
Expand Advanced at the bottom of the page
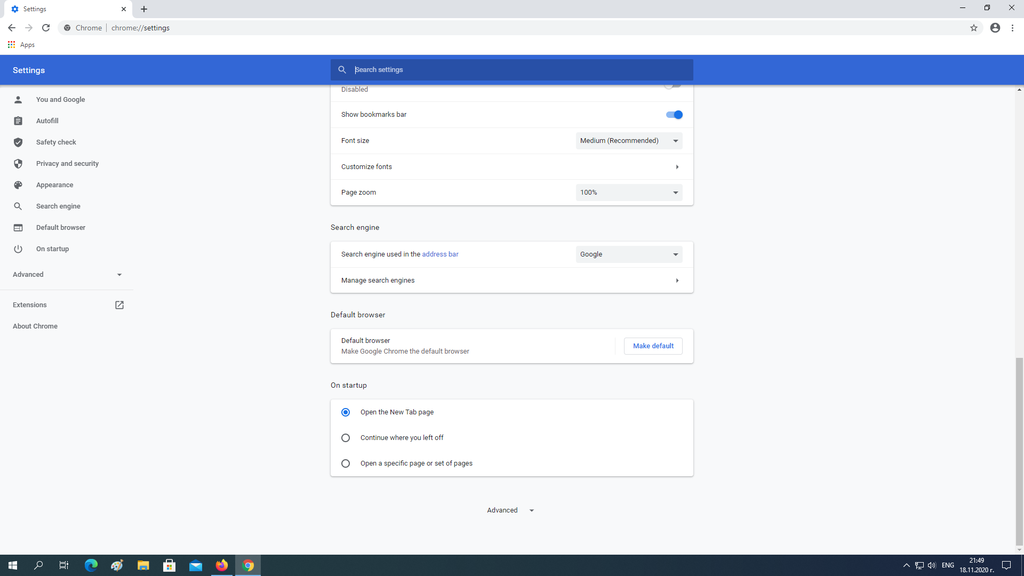[510, 510]
